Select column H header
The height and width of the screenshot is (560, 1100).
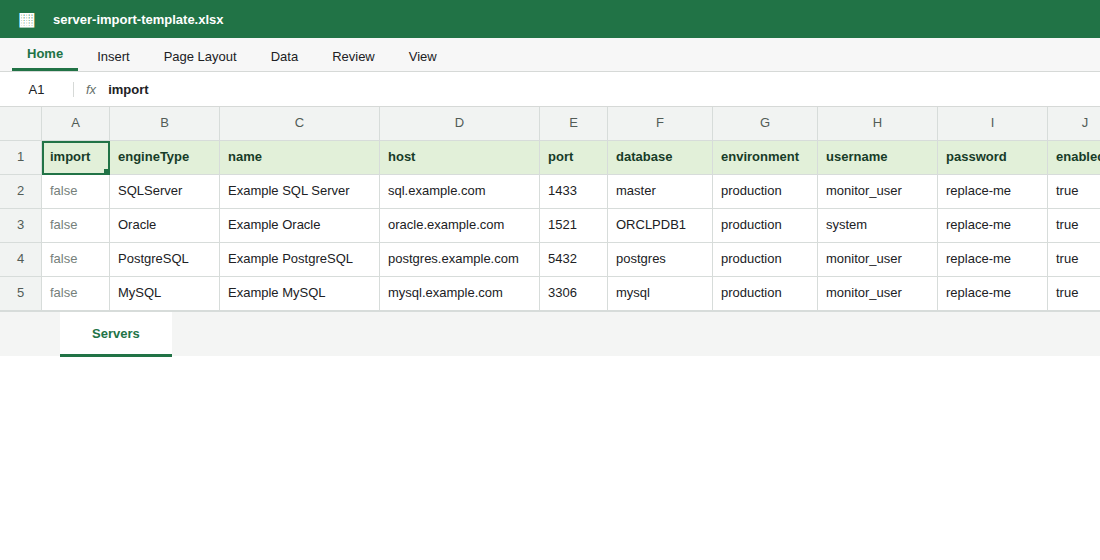pyautogui.click(x=877, y=124)
